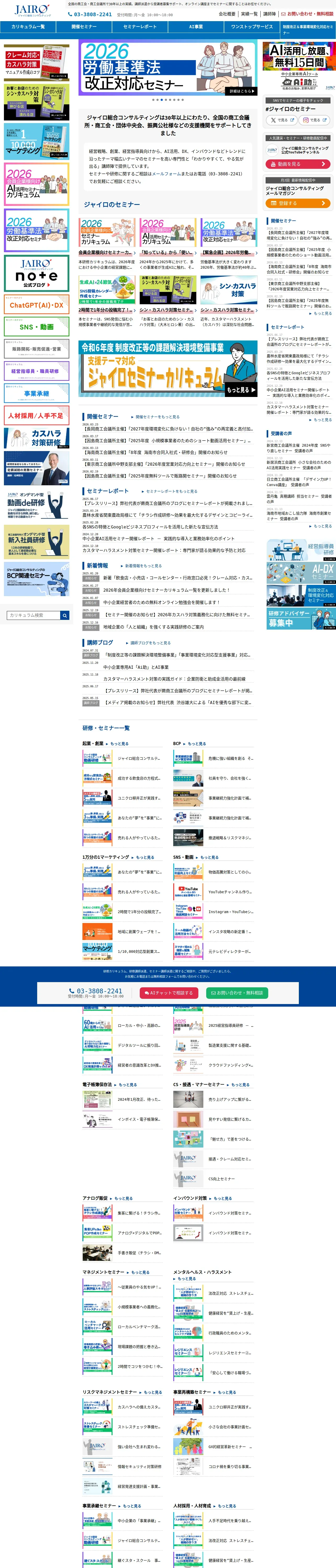336x1568 pixels.
Task: Open 制度改正＆事業環境変化対応セミナー in the navigation bar
Action: point(308,29)
